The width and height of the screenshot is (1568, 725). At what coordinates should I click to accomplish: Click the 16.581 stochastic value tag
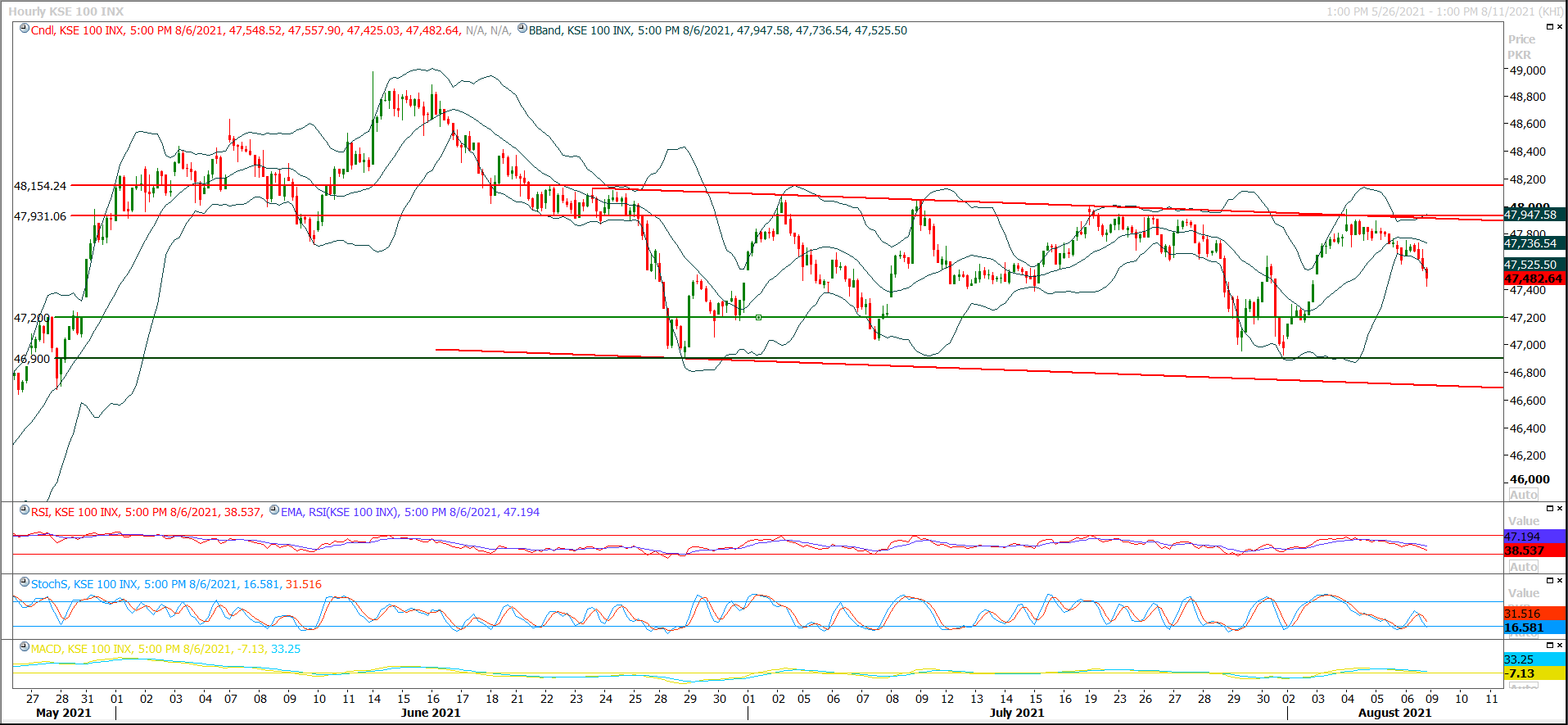(1534, 628)
